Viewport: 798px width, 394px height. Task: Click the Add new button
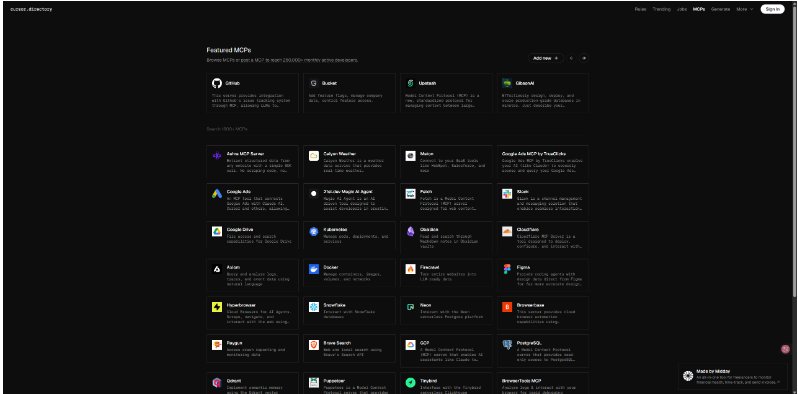546,58
